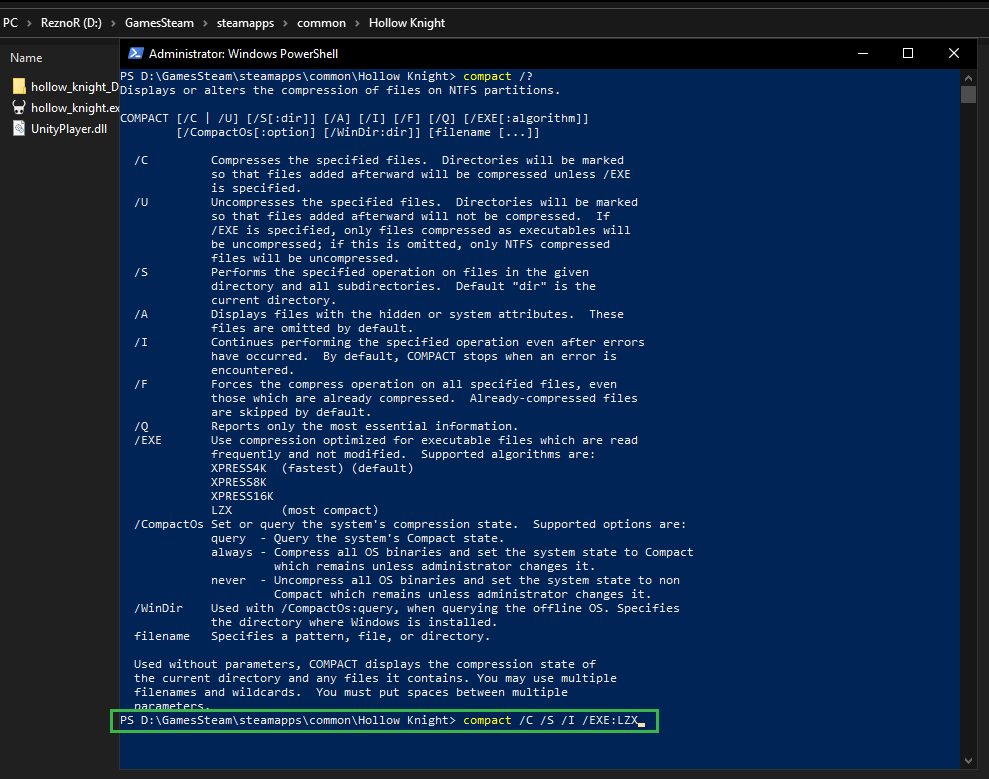Click the 'never - Uncompress all OS binaries' line
This screenshot has height=779, width=989.
pyautogui.click(x=445, y=580)
